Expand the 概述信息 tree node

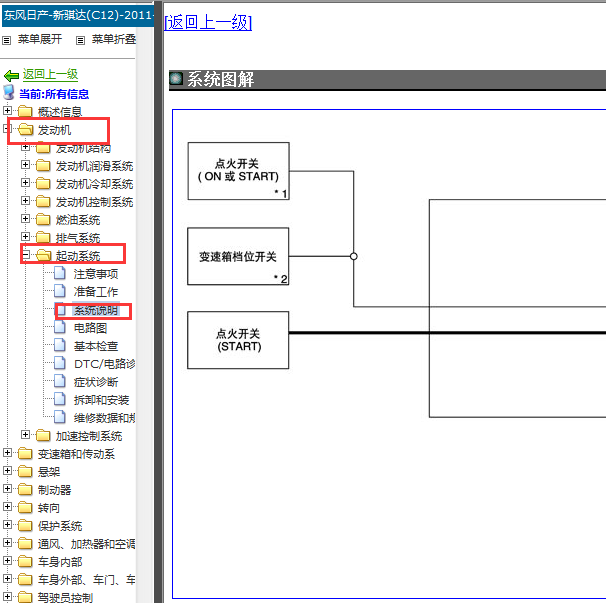coord(7,111)
